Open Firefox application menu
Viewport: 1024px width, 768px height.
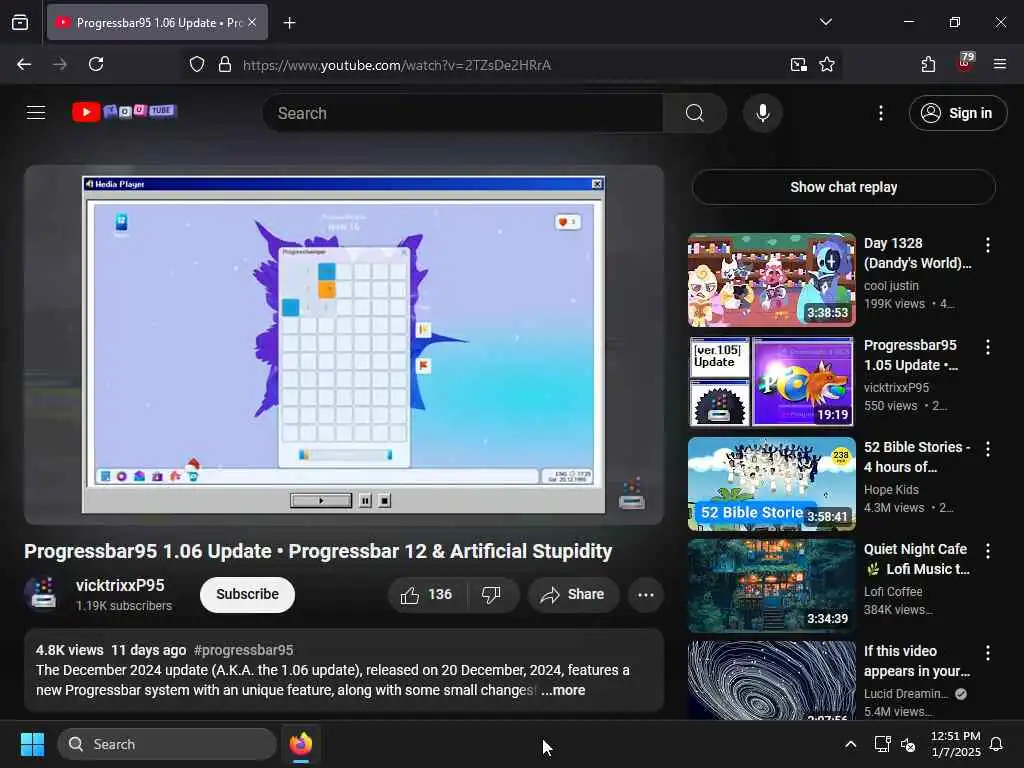click(x=999, y=64)
